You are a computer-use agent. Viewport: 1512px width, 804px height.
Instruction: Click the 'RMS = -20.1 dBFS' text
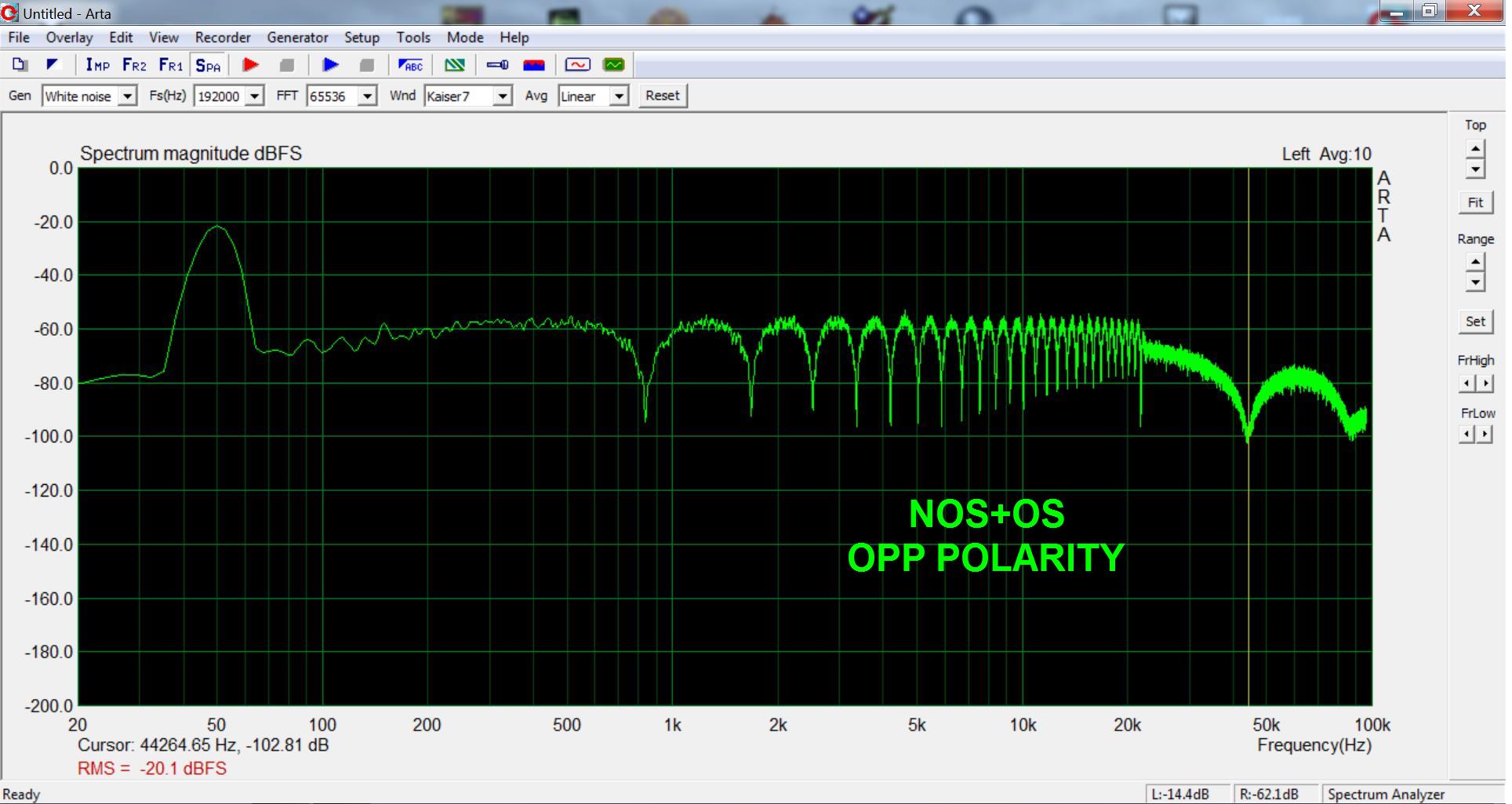[x=151, y=769]
